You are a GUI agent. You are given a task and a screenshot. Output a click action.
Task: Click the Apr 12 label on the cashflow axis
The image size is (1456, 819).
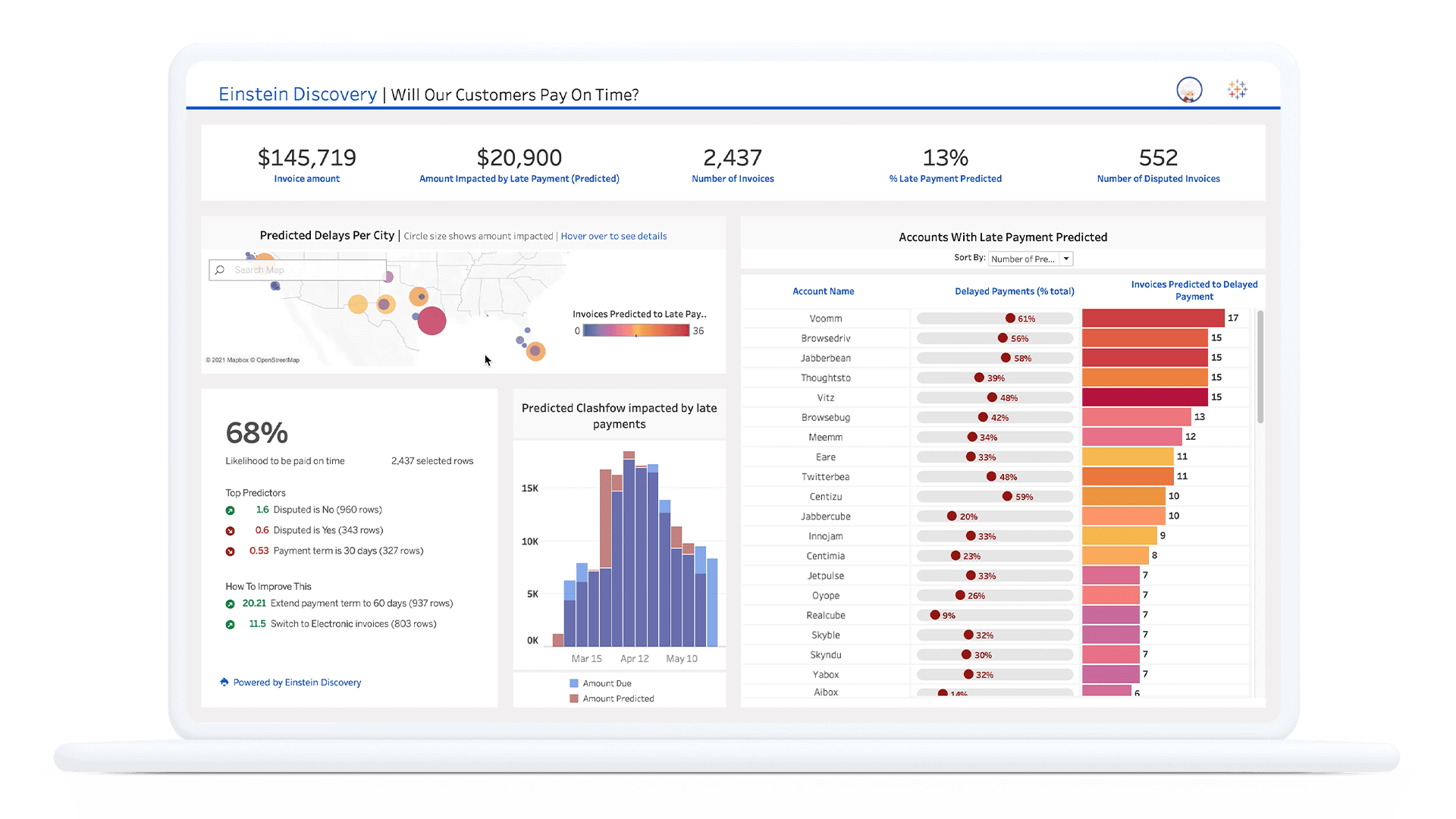click(635, 658)
